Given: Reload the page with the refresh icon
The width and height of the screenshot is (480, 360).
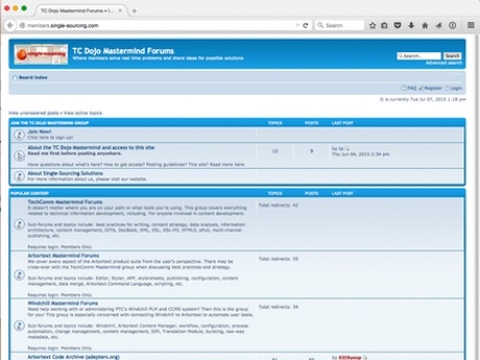Looking at the screenshot, I should click(305, 25).
